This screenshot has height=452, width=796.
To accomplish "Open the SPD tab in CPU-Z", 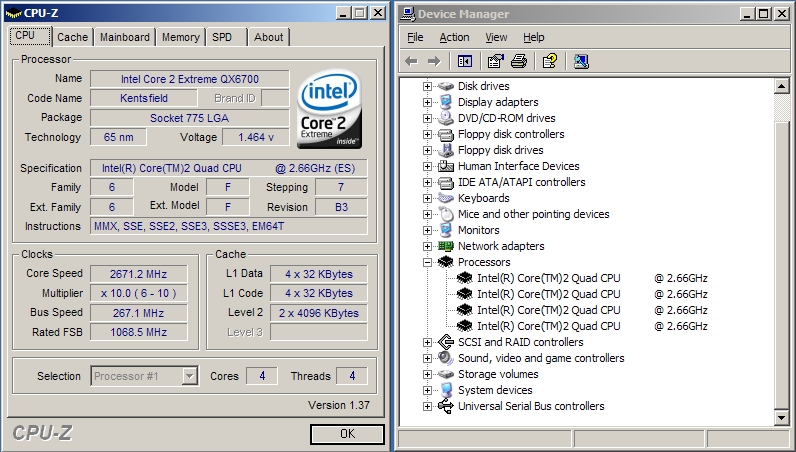I will [x=222, y=37].
